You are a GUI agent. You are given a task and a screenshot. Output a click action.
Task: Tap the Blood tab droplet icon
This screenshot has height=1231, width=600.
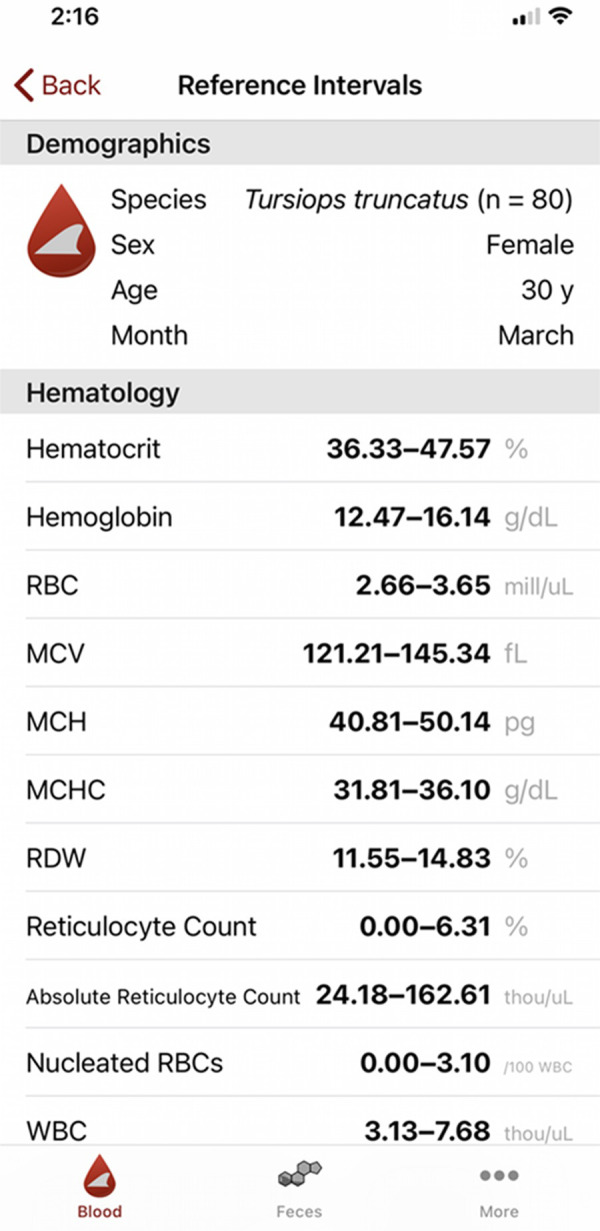[x=99, y=1177]
